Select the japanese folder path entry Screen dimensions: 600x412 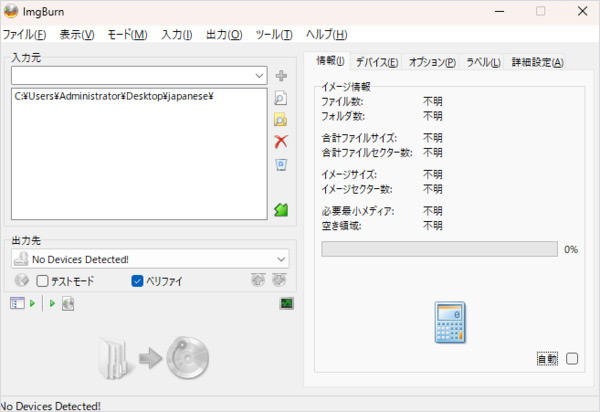(x=114, y=96)
